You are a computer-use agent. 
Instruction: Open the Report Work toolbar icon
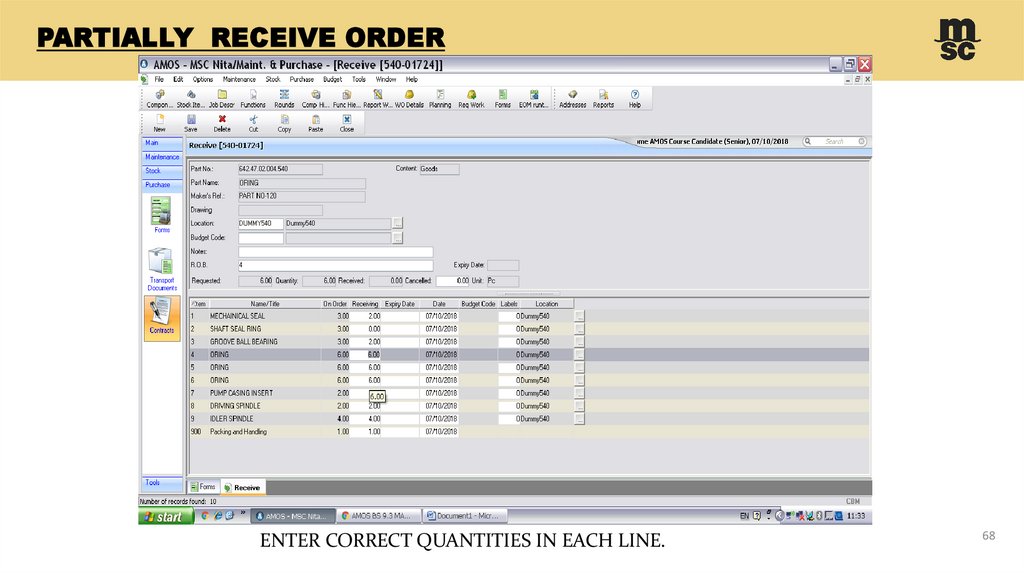pyautogui.click(x=377, y=99)
